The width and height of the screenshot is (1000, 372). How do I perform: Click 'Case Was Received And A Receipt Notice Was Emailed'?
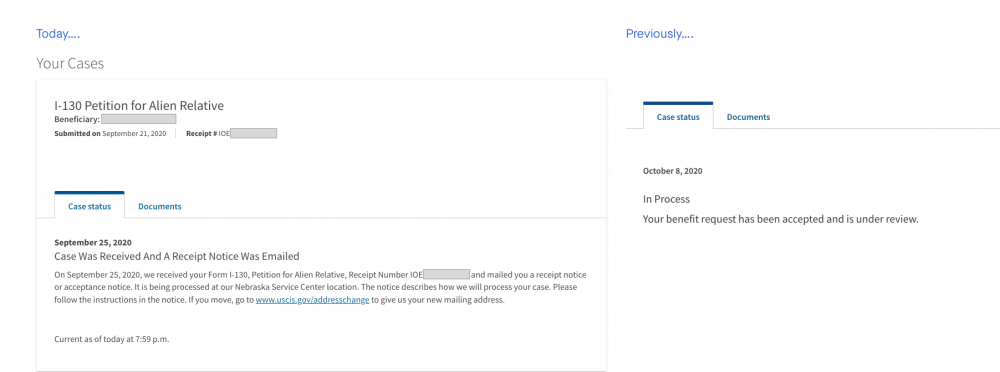click(x=177, y=257)
